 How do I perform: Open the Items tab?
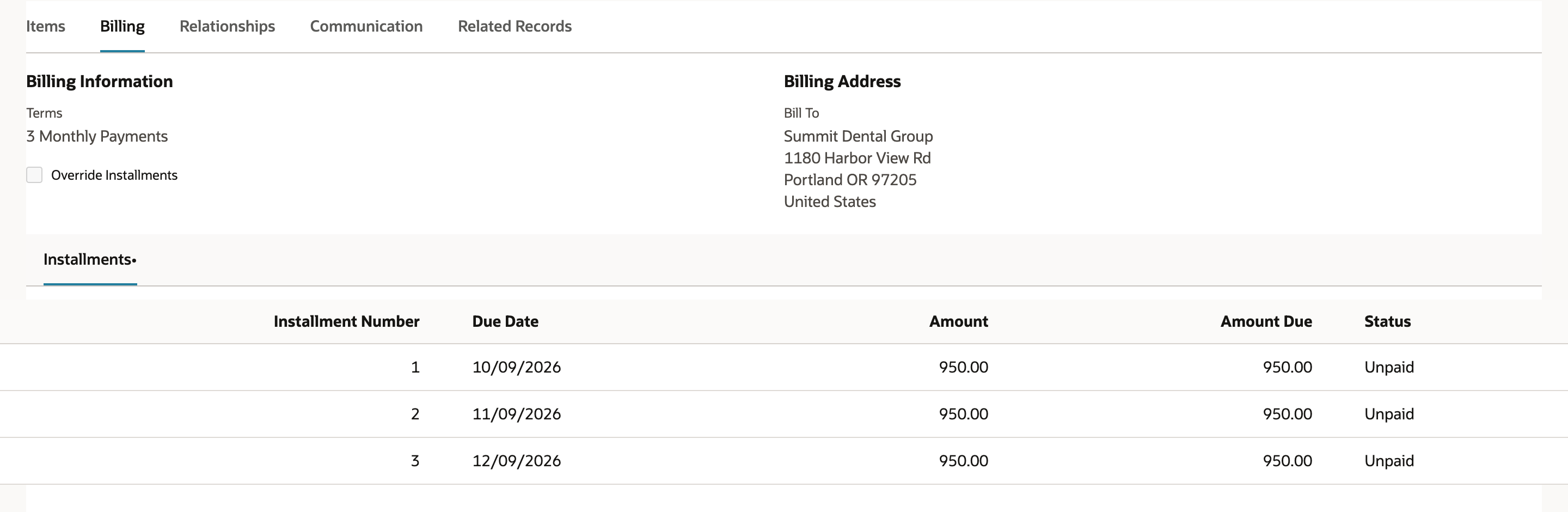46,26
